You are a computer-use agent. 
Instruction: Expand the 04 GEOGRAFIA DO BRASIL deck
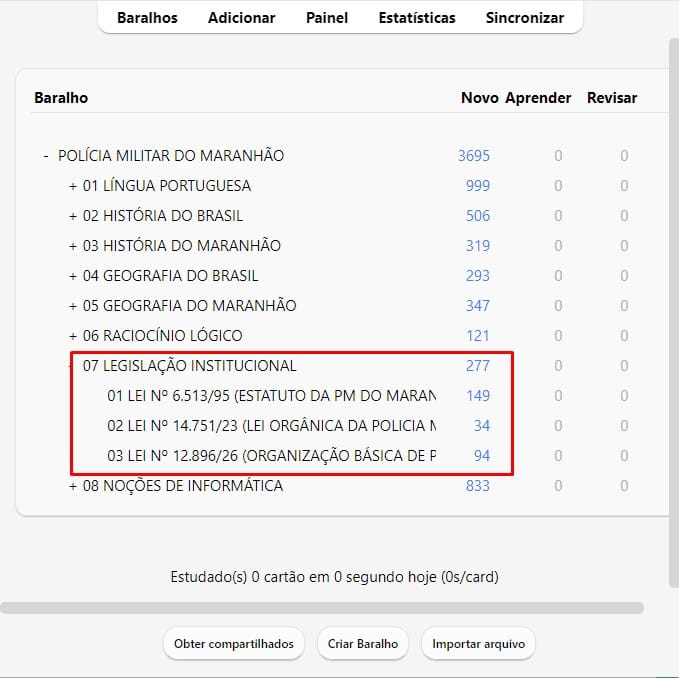pos(73,276)
